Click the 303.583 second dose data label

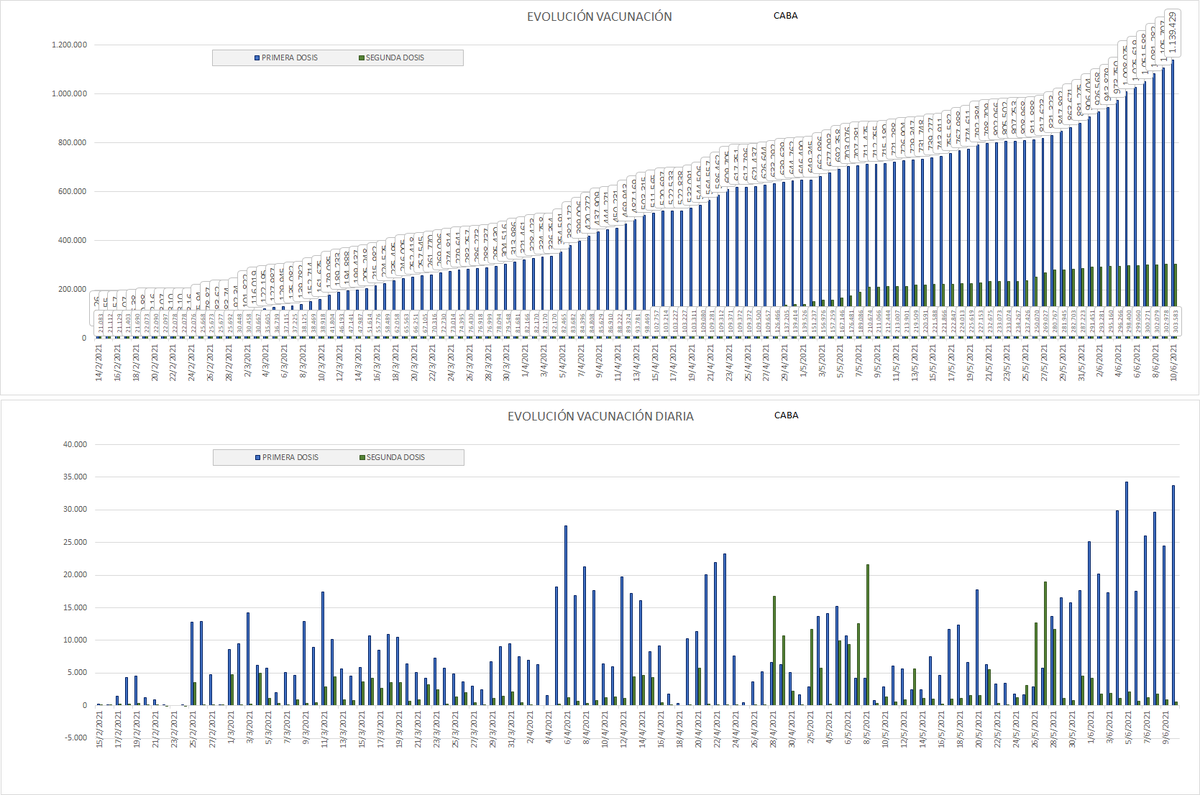(1174, 322)
